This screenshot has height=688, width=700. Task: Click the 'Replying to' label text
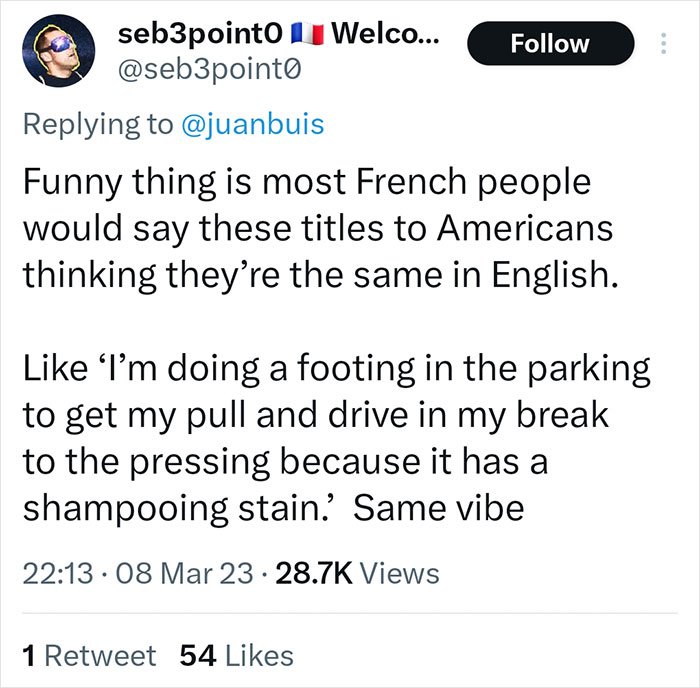[x=98, y=124]
